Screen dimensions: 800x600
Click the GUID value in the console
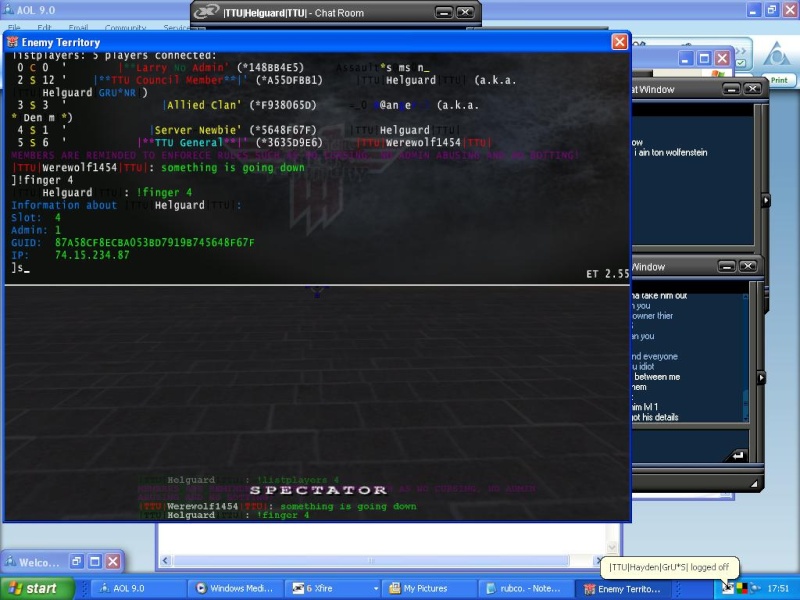155,242
